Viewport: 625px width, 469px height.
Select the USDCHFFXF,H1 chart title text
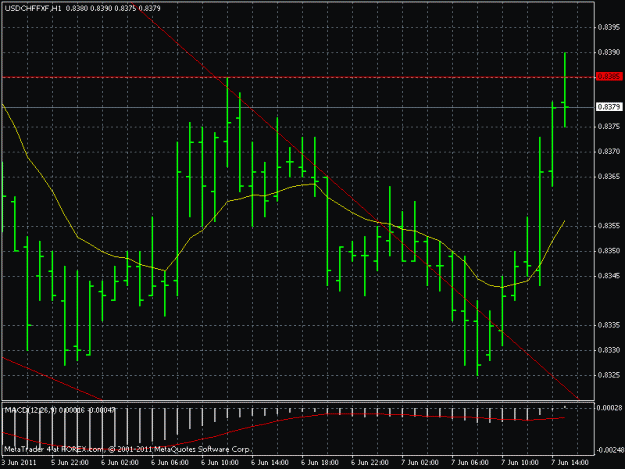point(33,8)
